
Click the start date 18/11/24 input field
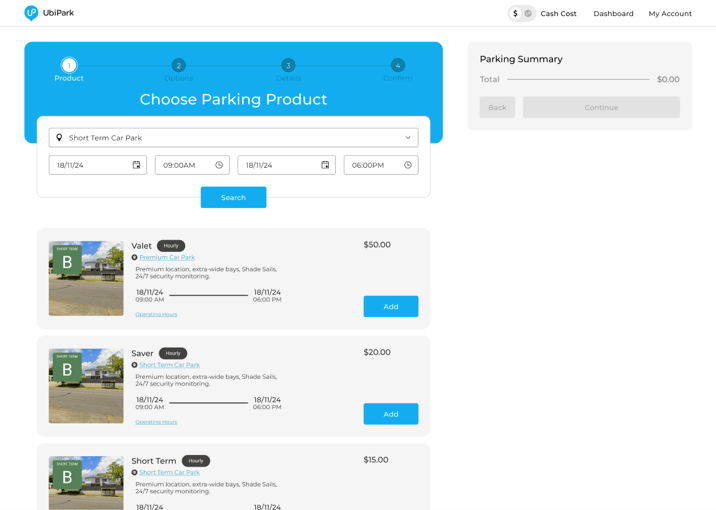90,165
